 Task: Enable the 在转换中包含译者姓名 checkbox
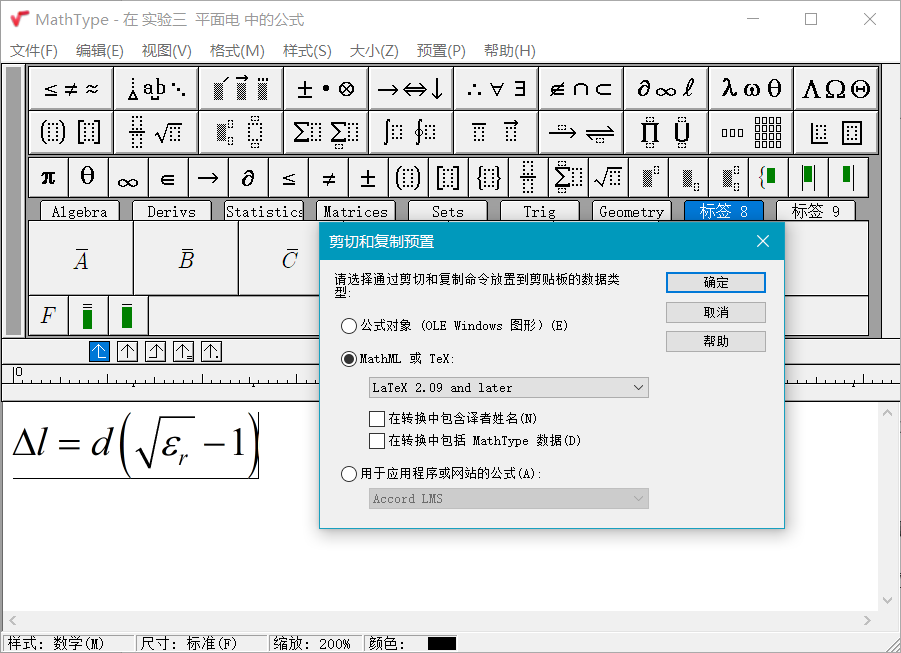[x=377, y=418]
